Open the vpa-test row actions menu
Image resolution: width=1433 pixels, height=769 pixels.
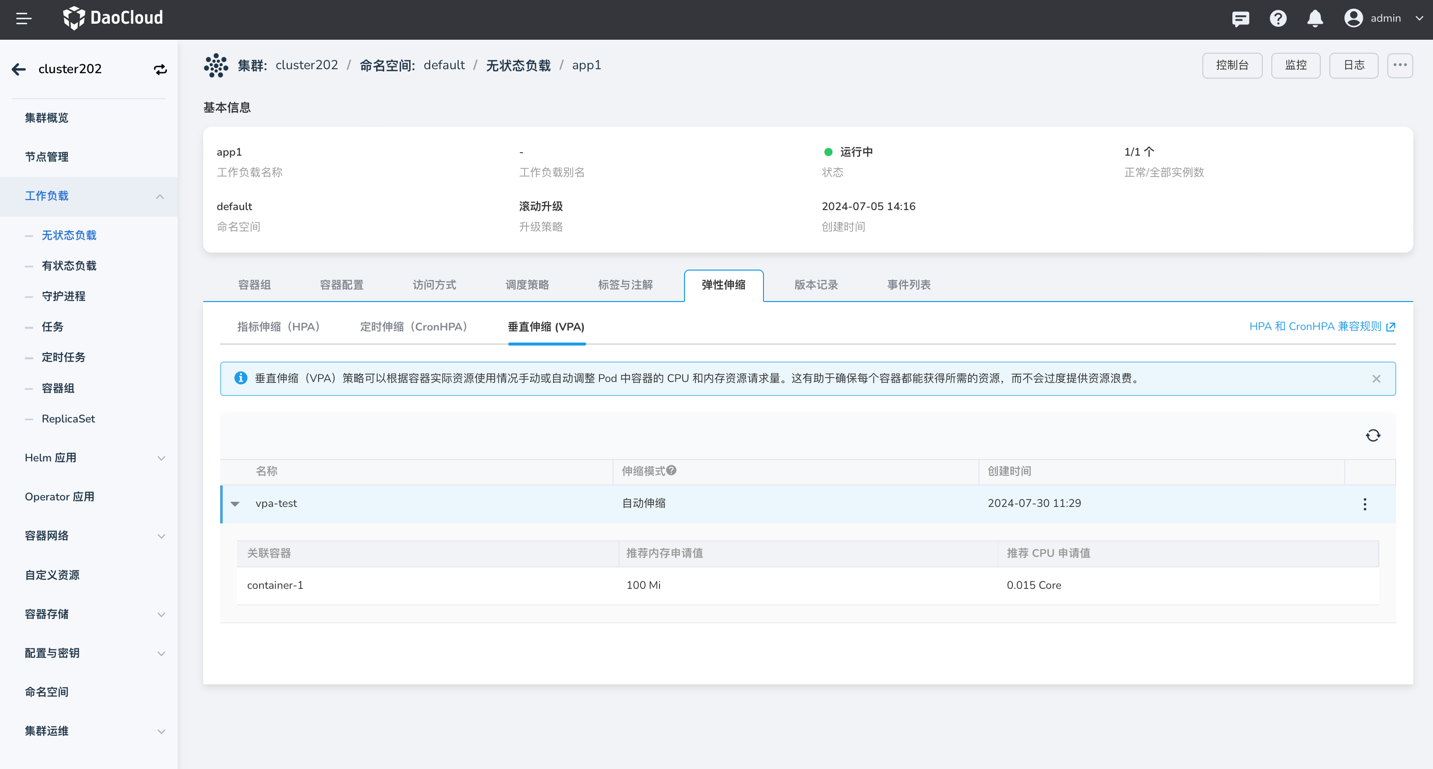[1364, 505]
